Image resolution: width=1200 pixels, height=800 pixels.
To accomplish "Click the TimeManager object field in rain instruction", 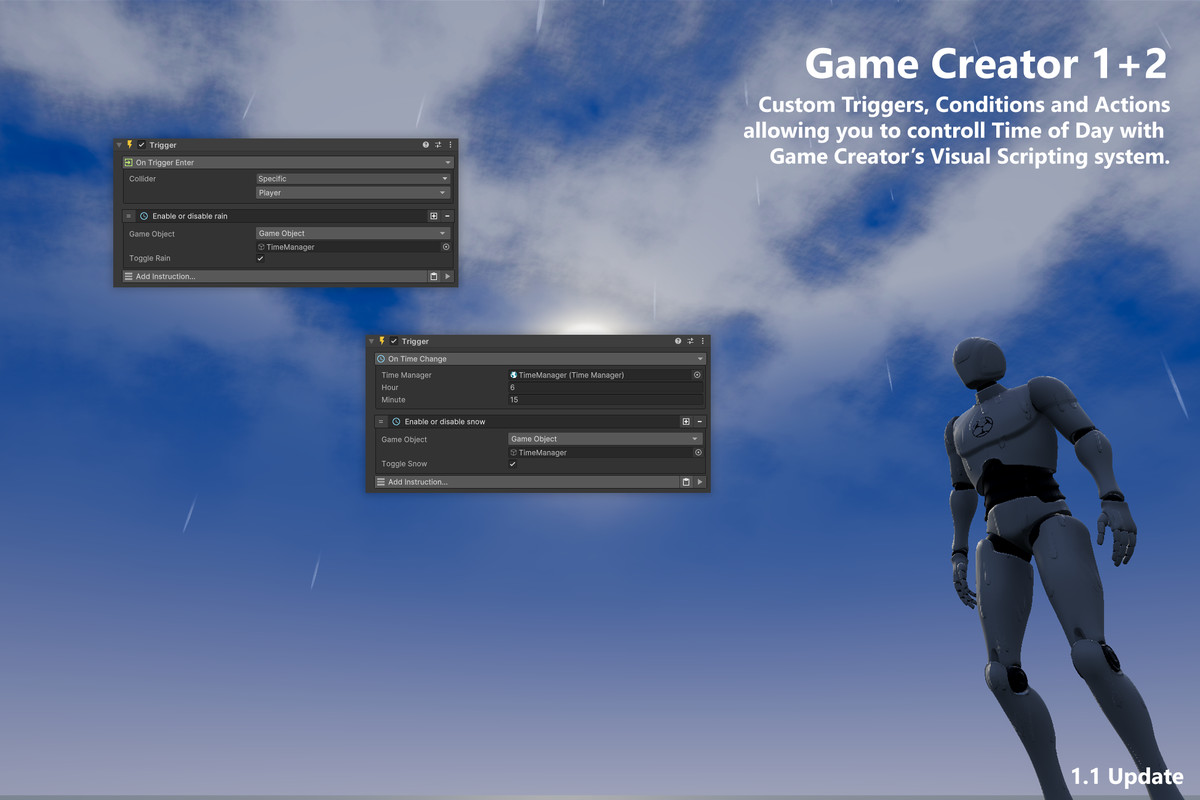I will point(348,247).
